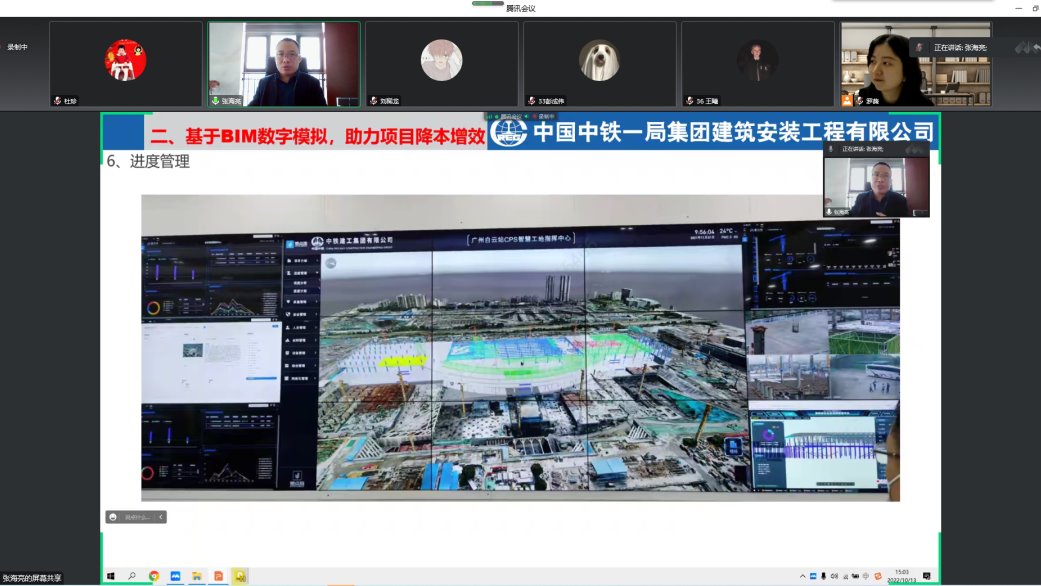
Task: Click the 说点什么 chat input box
Action: 137,517
